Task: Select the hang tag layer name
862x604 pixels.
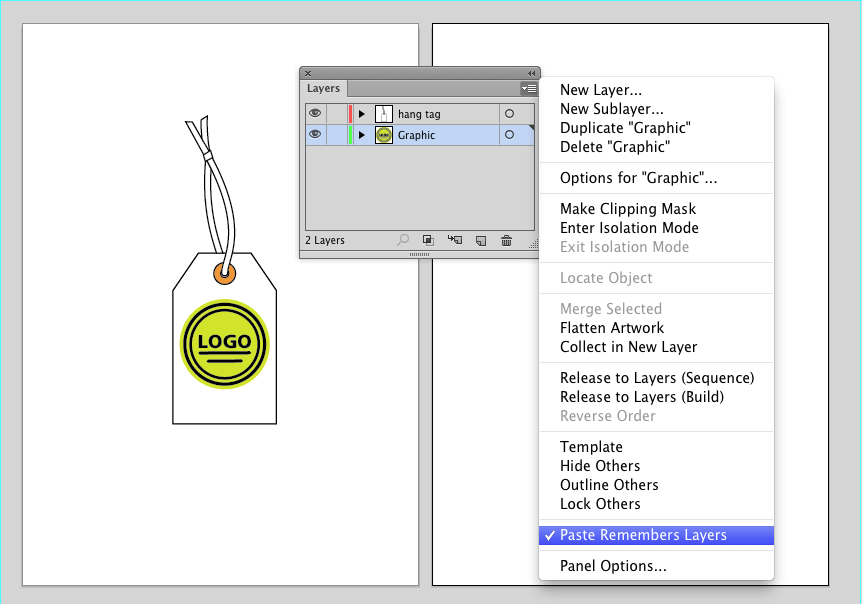Action: (x=419, y=114)
